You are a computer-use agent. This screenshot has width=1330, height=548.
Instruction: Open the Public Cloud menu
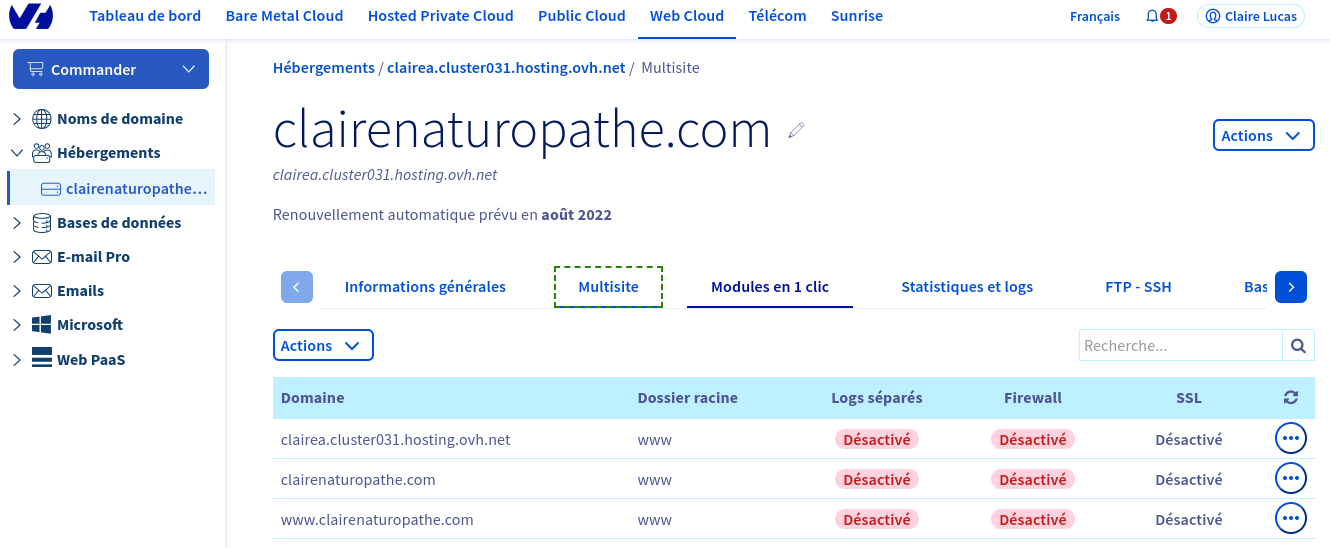pyautogui.click(x=581, y=16)
